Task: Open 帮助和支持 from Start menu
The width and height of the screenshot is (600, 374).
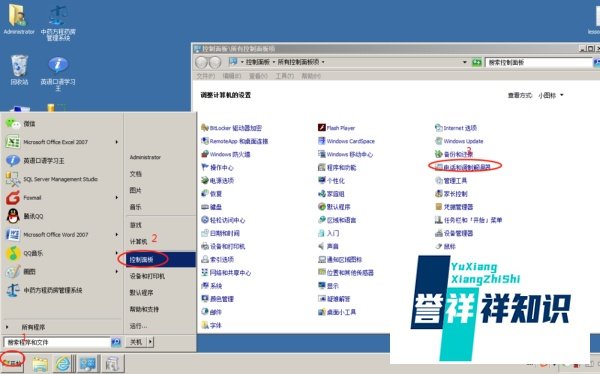Action: coord(144,309)
